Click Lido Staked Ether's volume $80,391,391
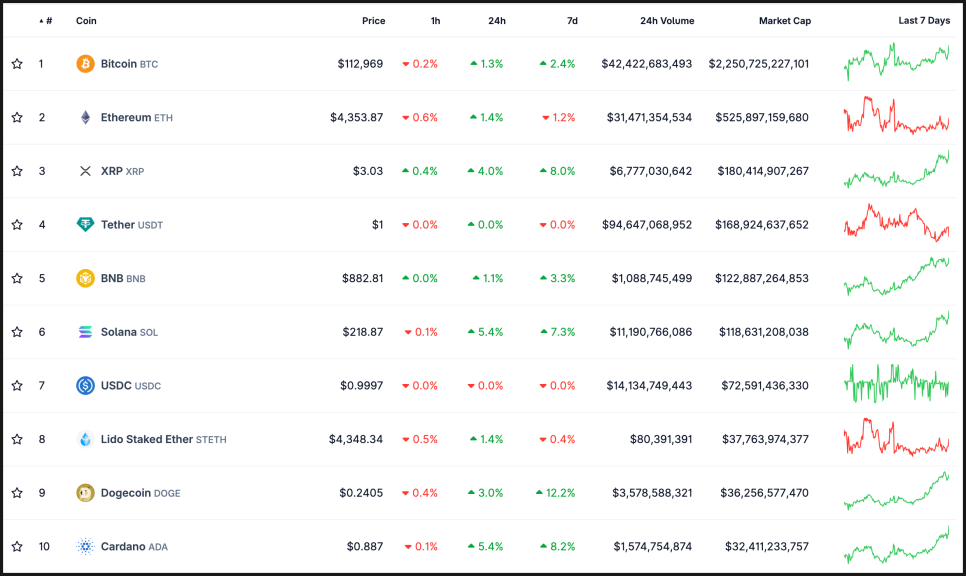Screen dimensions: 966x576 [661, 439]
